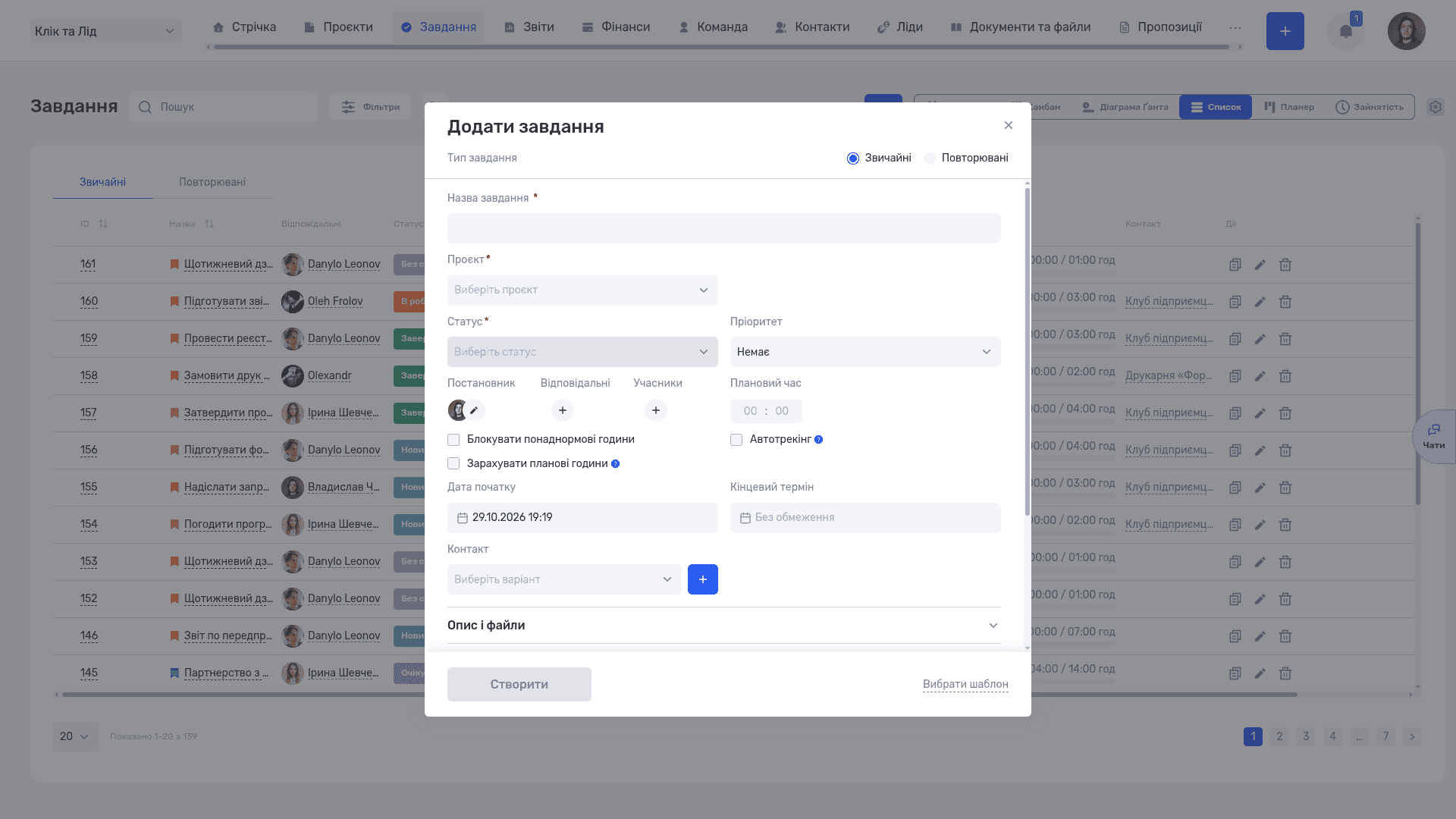Select Повторювані task type radio
Screen dimensions: 1456x819
tap(930, 158)
